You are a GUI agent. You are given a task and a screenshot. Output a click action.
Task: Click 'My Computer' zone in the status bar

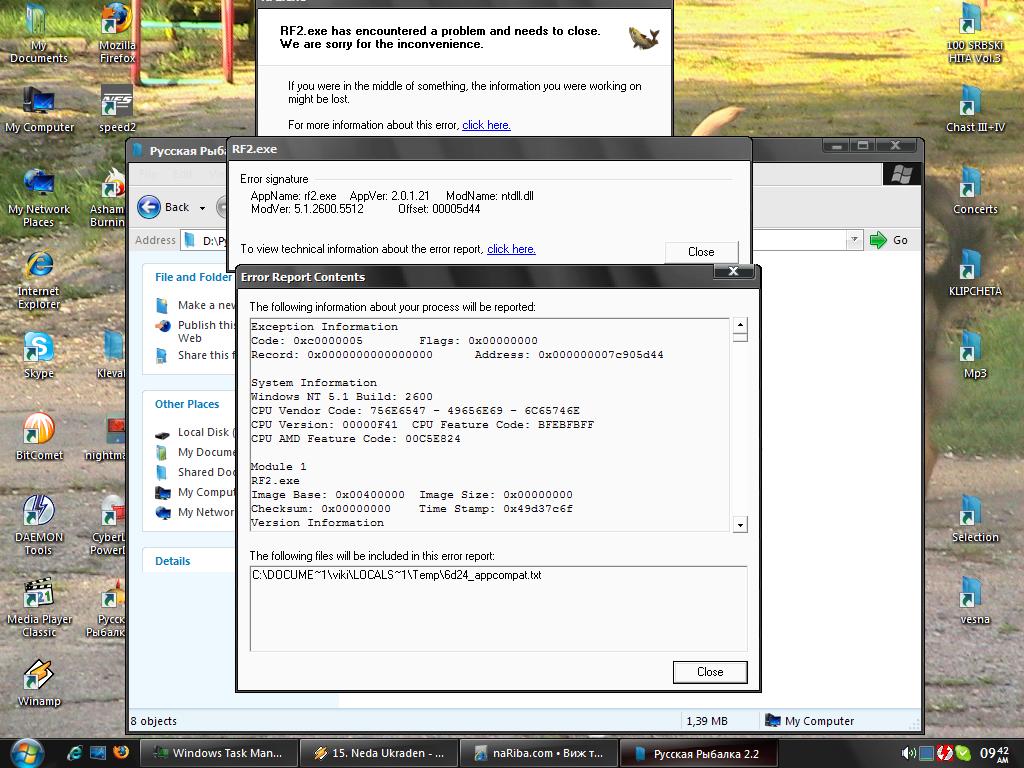pyautogui.click(x=810, y=721)
